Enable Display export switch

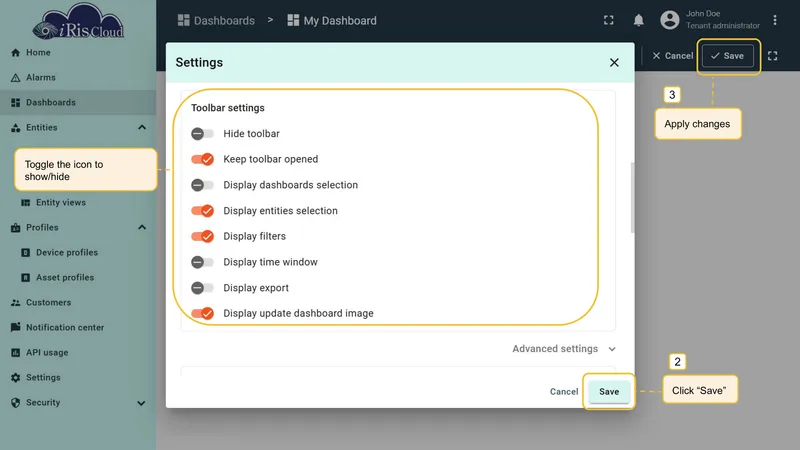(202, 288)
